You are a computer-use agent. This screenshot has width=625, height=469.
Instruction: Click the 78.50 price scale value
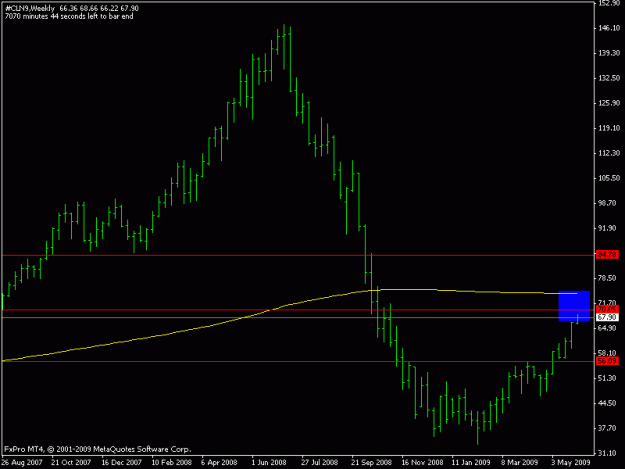coord(609,278)
